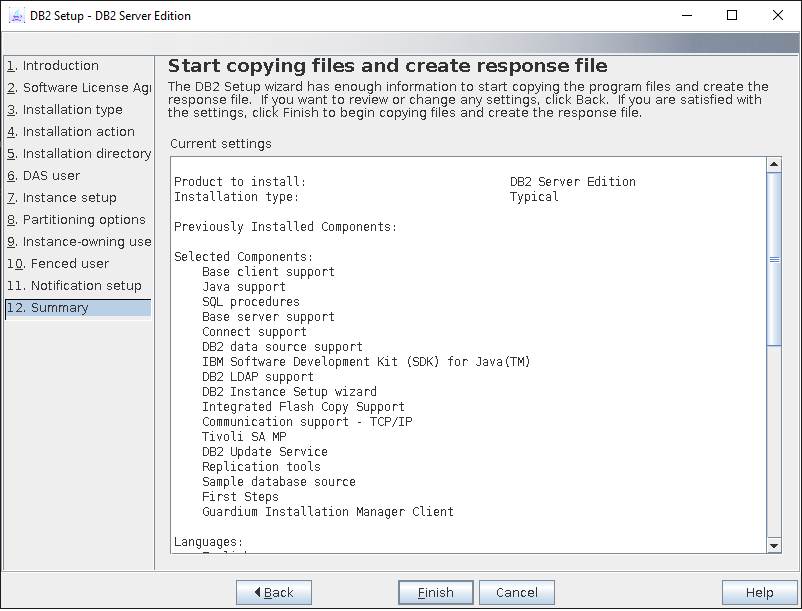The width and height of the screenshot is (802, 611).
Task: Click the scroll up arrow in settings
Action: click(774, 165)
